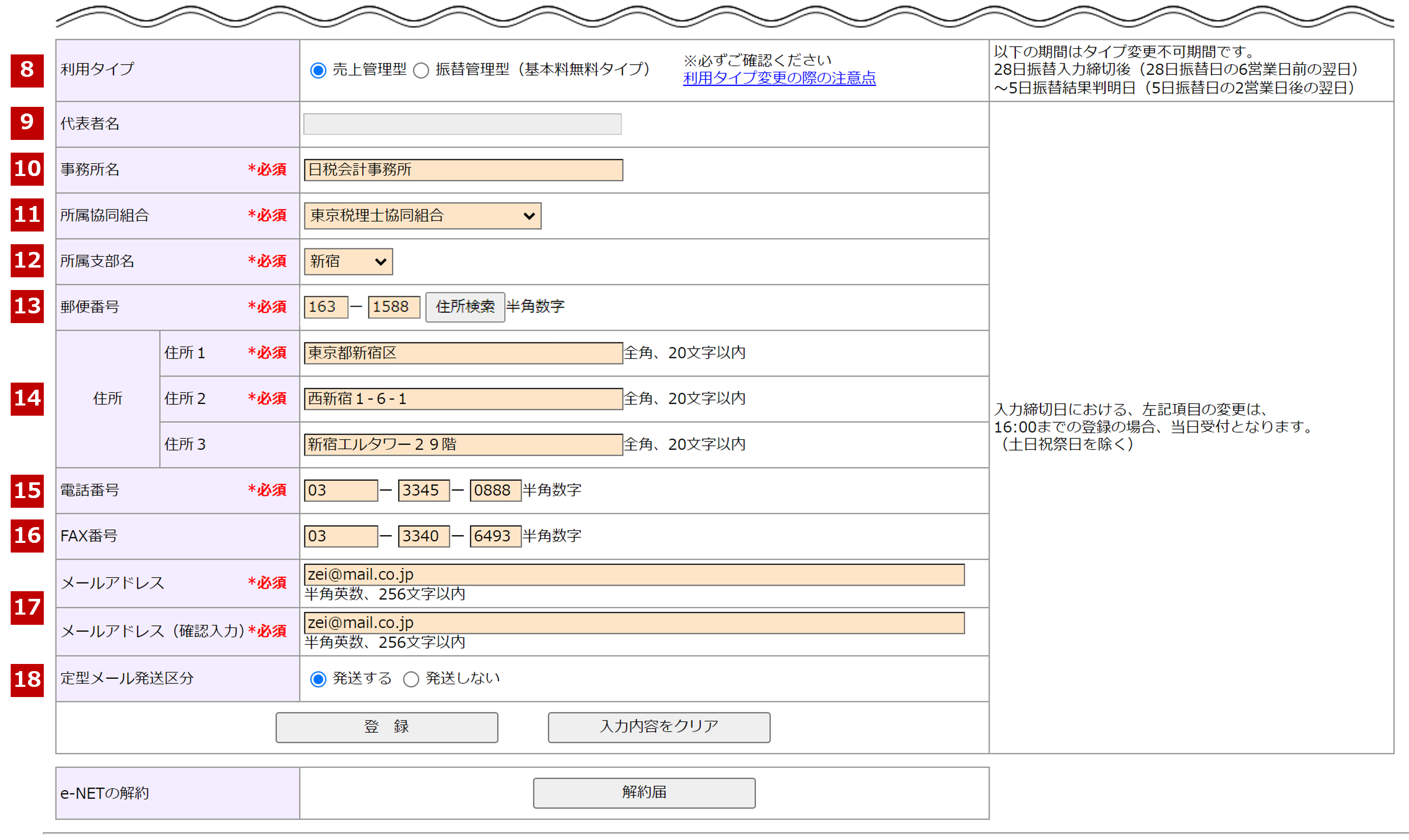Select 売上管理型 usage type radio
Viewport: 1409px width, 840px height.
(318, 70)
